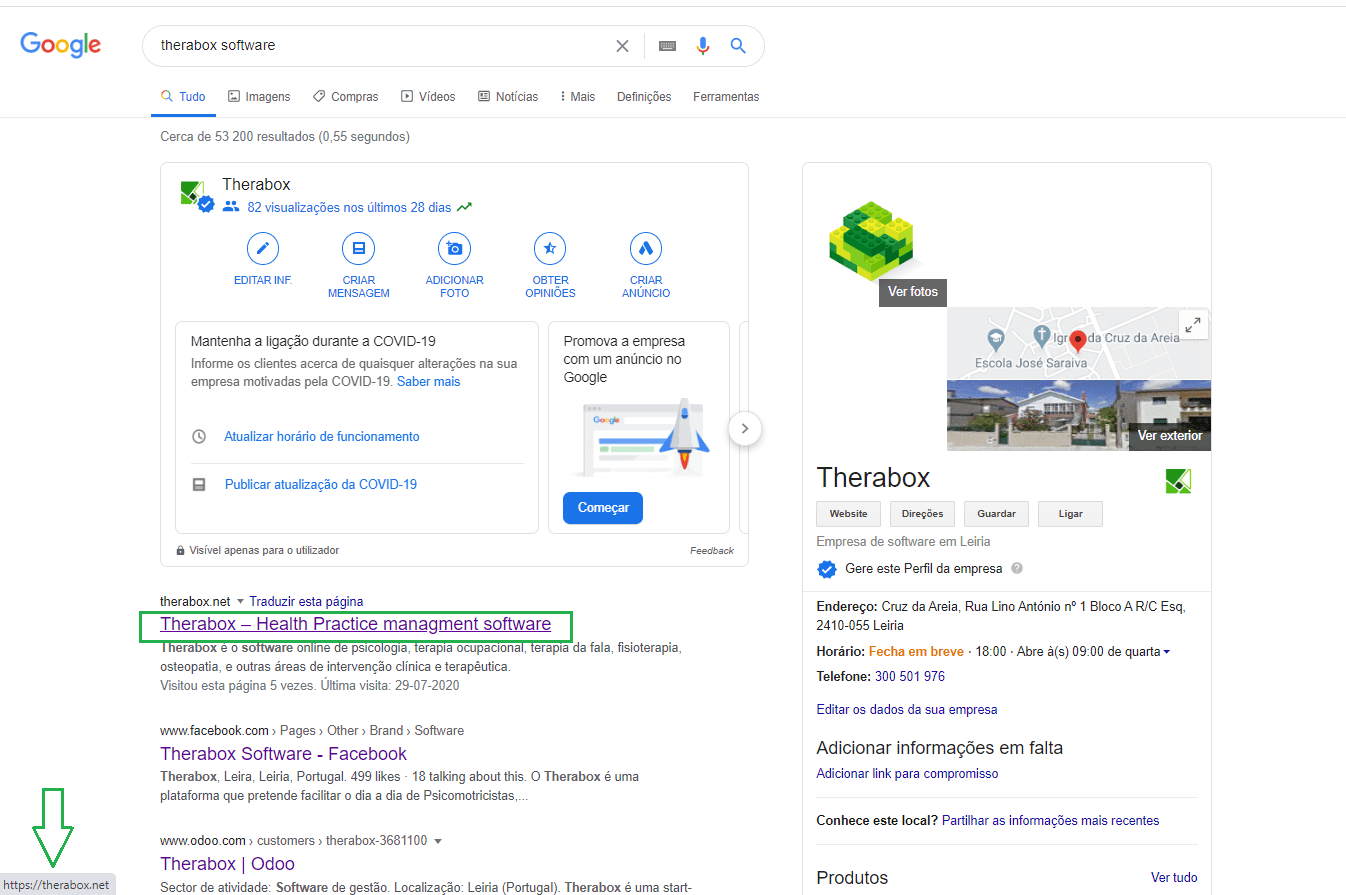The width and height of the screenshot is (1346, 895).
Task: Click the Adicionar Foto camera icon
Action: 454,248
